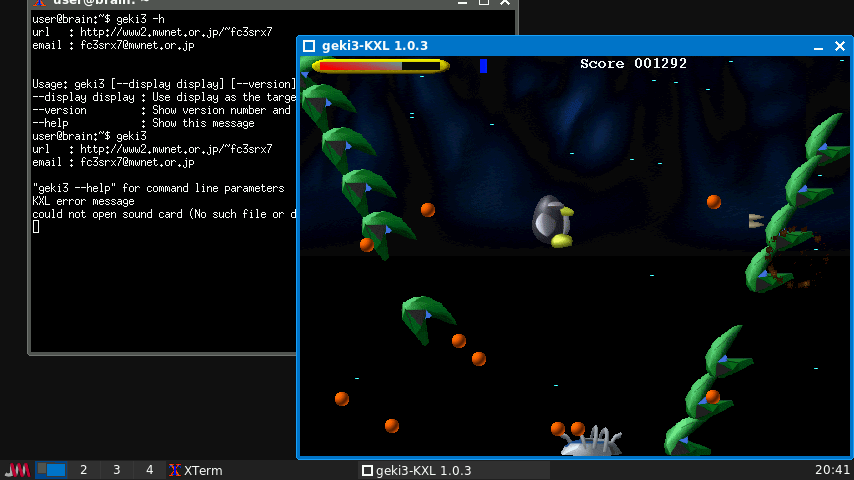
Task: Close the geki3-KXL game window
Action: (x=839, y=46)
